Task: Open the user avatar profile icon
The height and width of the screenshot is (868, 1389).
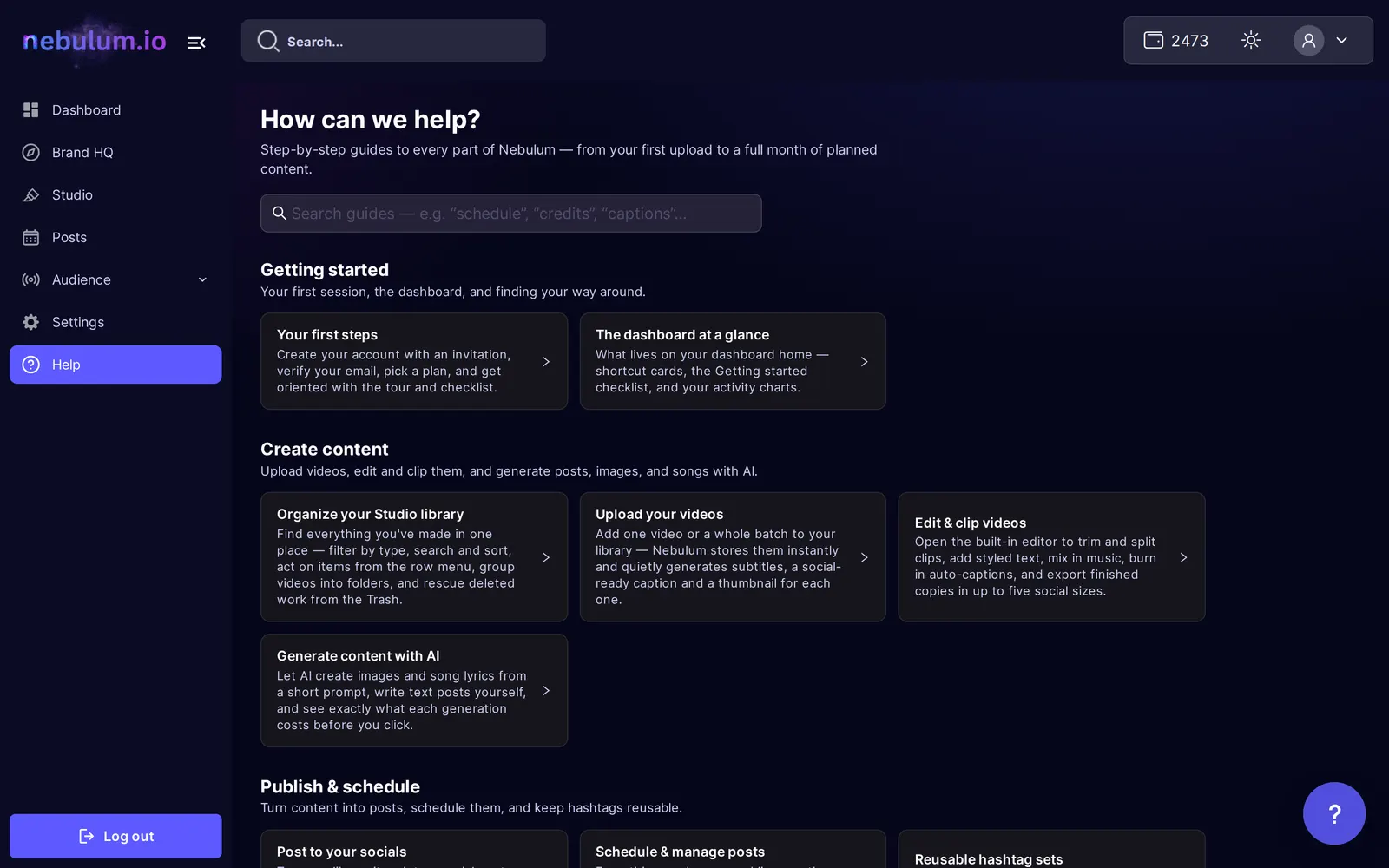Action: click(1308, 40)
